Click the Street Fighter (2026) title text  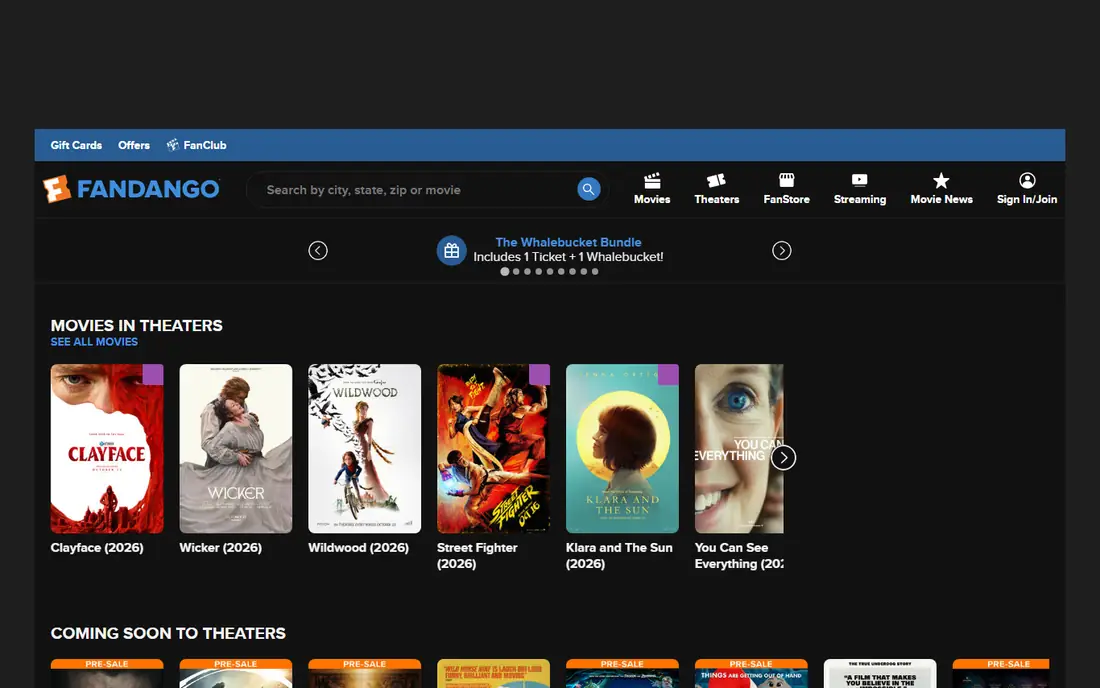[x=477, y=555]
